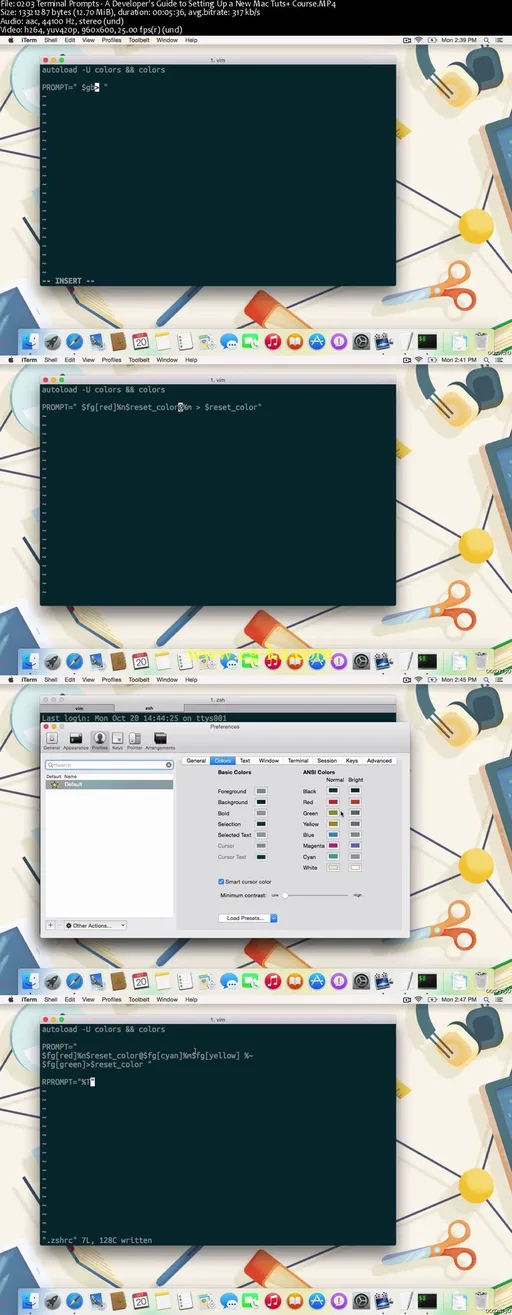Image resolution: width=512 pixels, height=1315 pixels.
Task: Click the RPROMPT="%T line in vim
Action: click(67, 1082)
